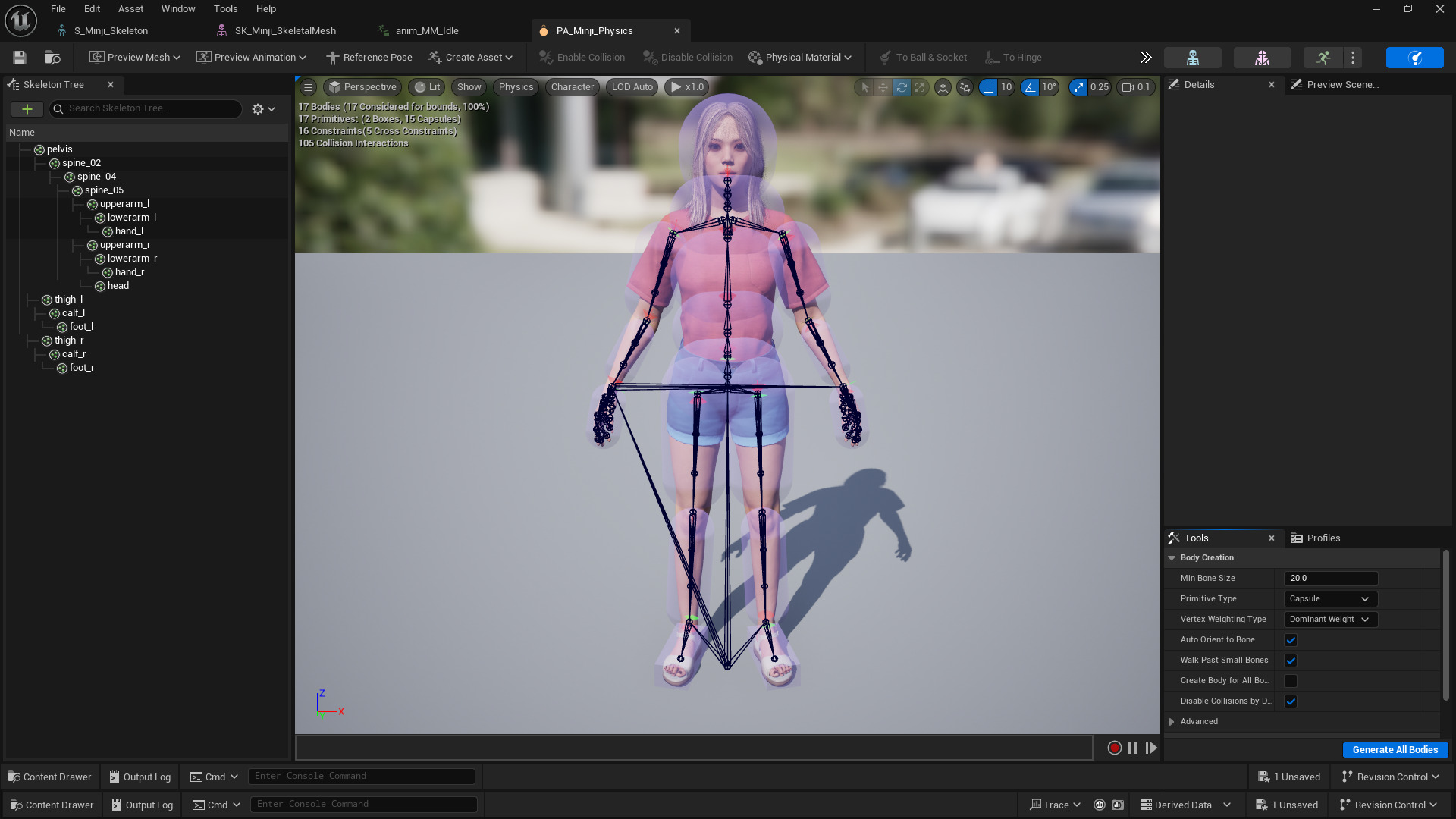Open the LOD Auto button
This screenshot has width=1456, height=819.
coord(632,87)
